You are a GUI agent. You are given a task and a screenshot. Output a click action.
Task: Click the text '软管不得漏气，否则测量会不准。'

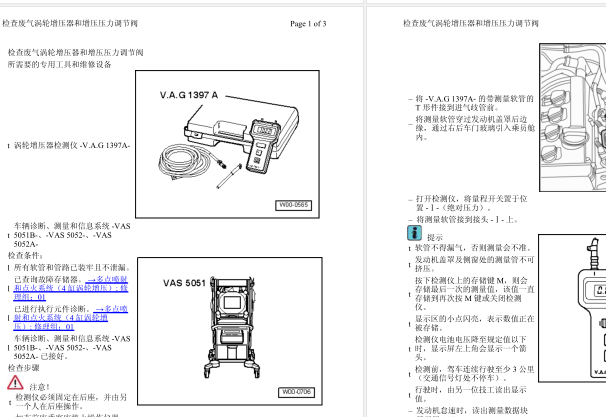pyautogui.click(x=473, y=248)
